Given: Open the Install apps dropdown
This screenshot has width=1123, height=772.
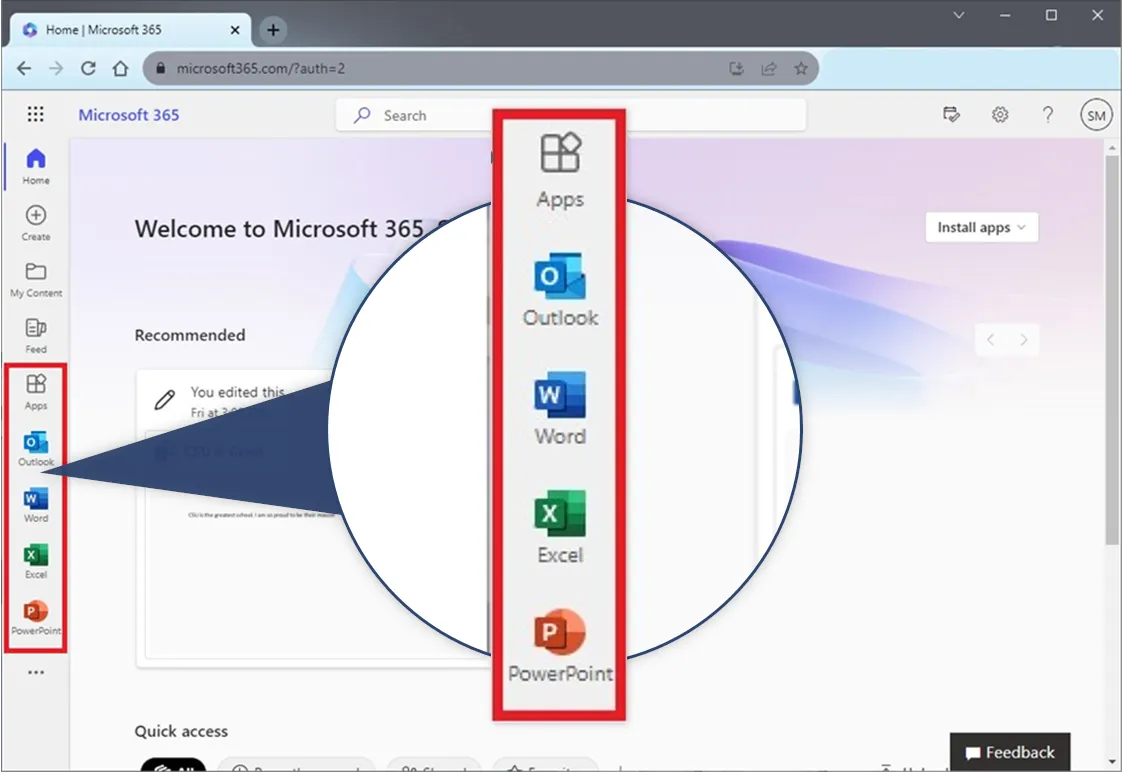Looking at the screenshot, I should coord(981,227).
